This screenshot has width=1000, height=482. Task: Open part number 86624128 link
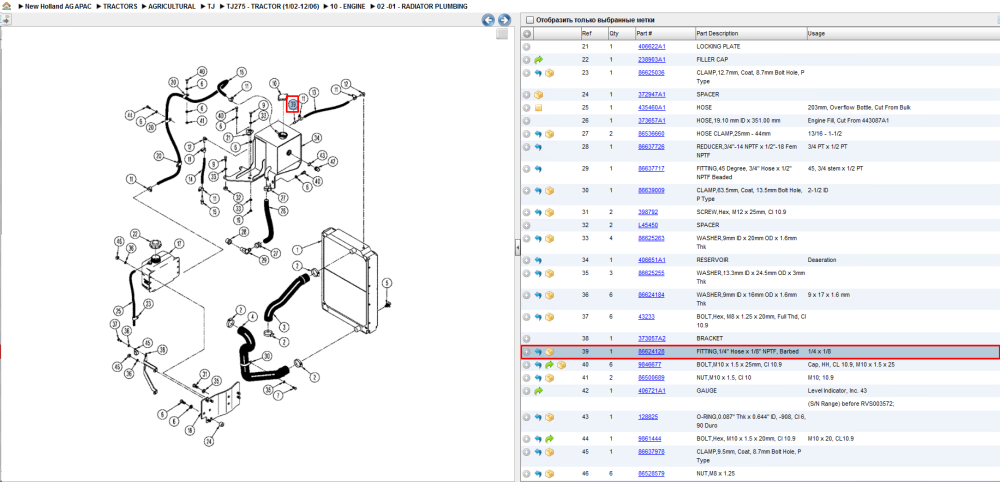click(x=651, y=351)
